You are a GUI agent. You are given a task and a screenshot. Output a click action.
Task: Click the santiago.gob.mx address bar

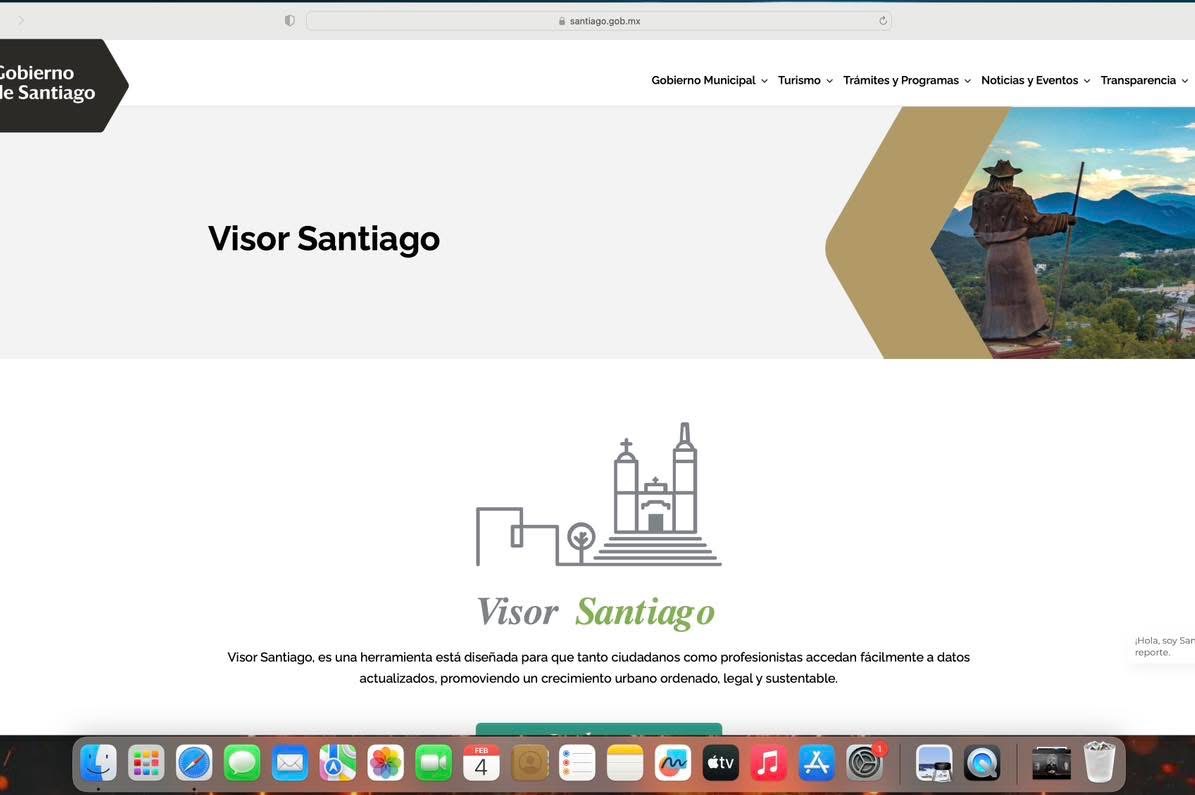(598, 21)
